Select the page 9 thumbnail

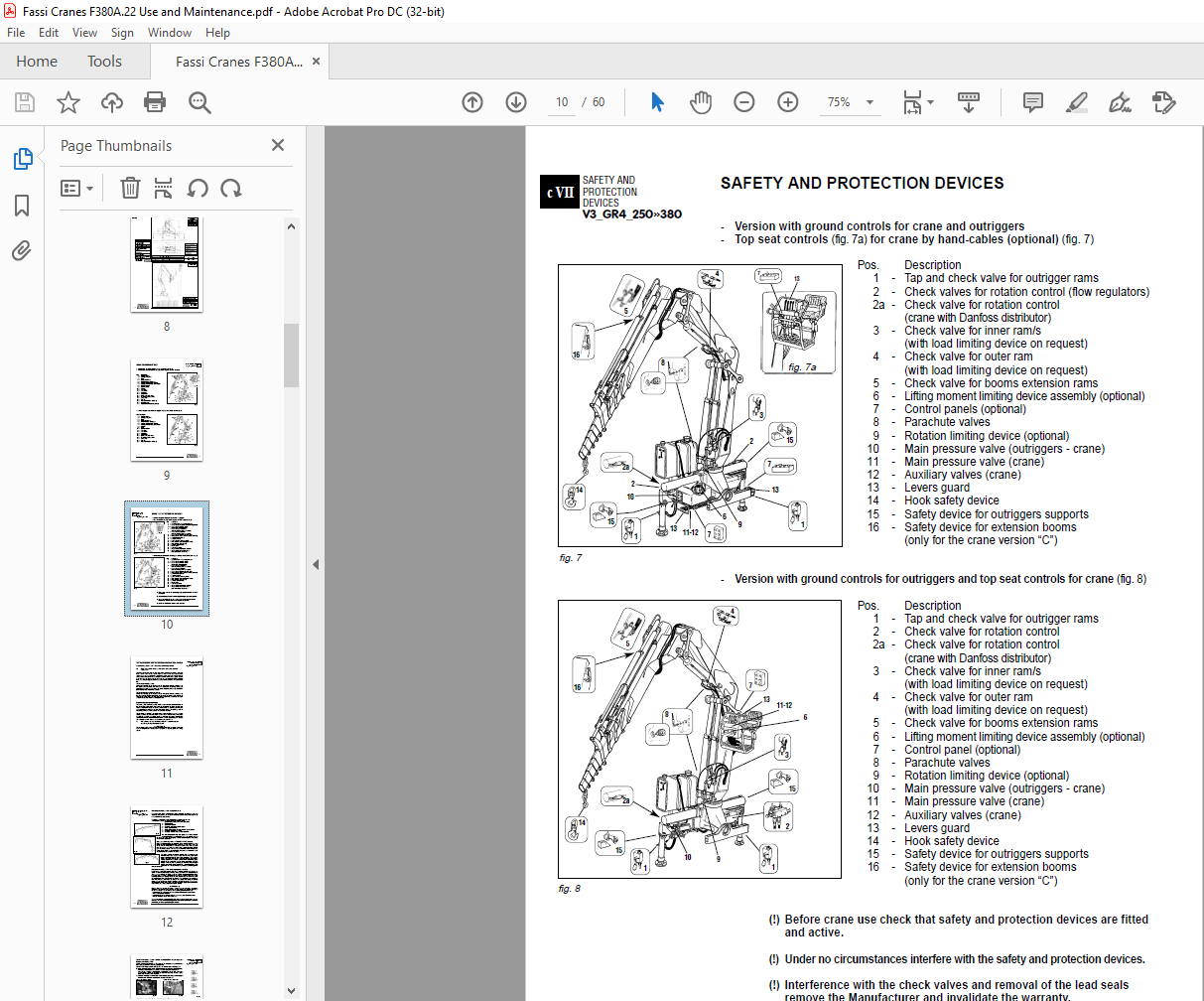tap(167, 410)
